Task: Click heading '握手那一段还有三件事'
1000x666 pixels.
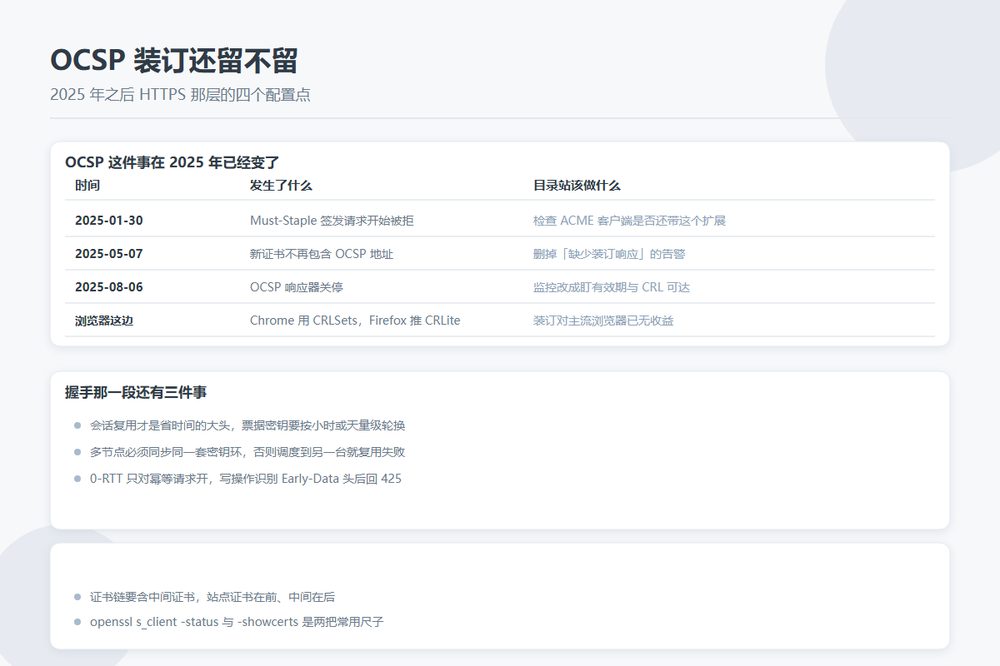Action: pos(136,392)
